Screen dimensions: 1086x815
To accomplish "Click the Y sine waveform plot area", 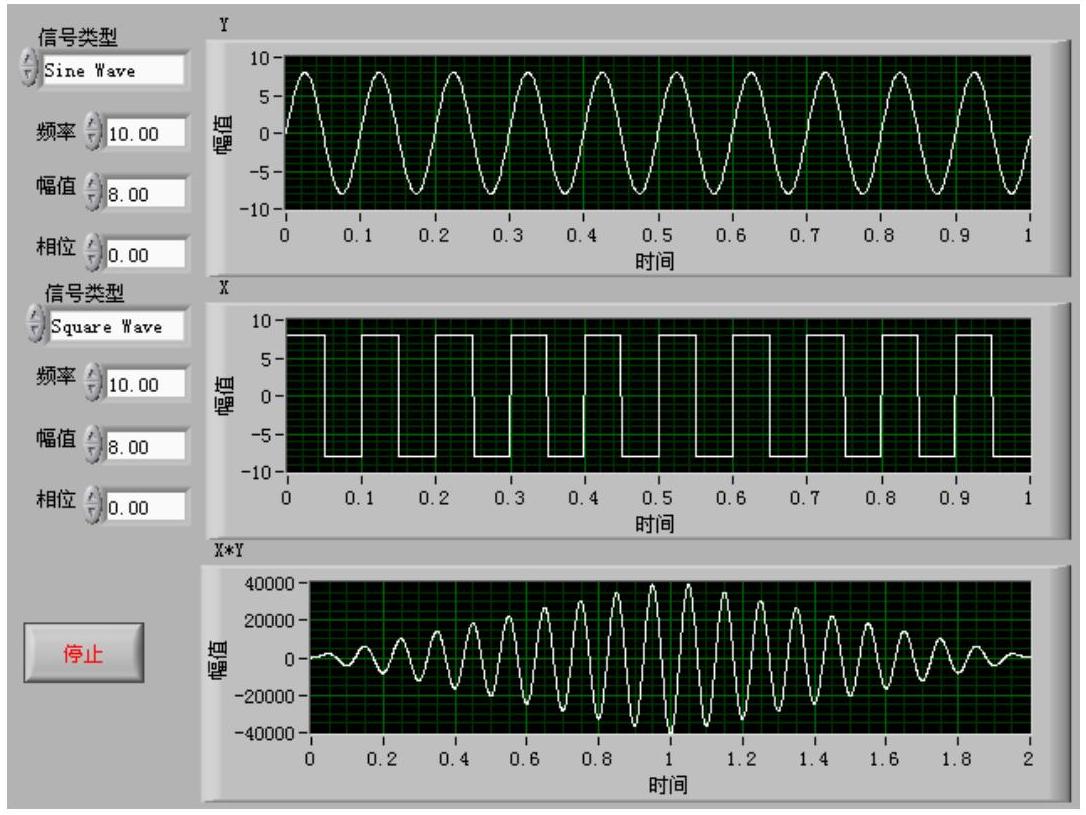I will (x=657, y=133).
